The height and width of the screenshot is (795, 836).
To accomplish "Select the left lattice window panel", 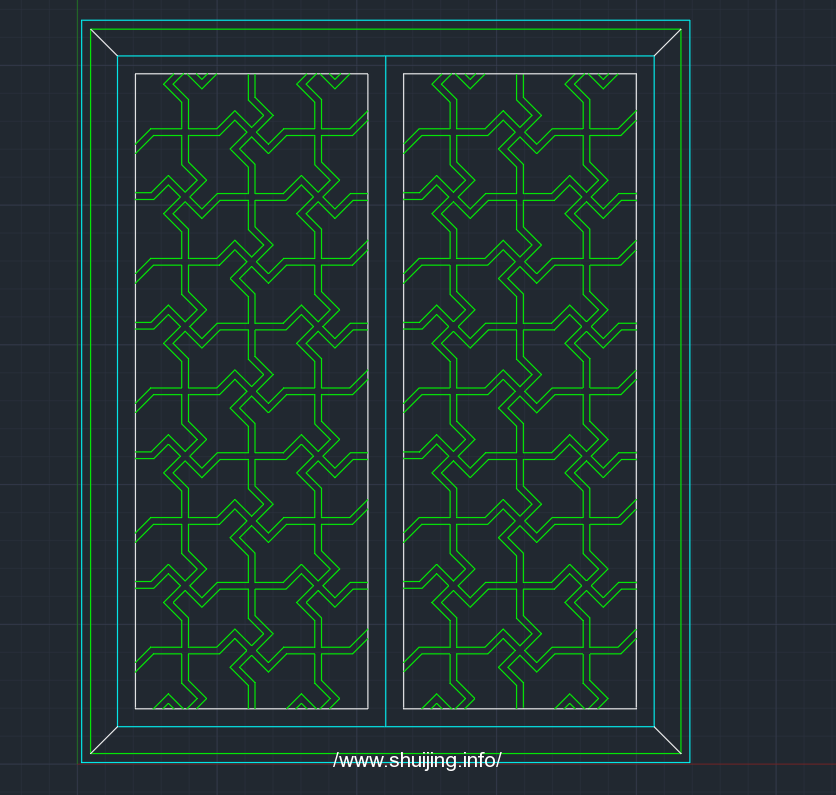I will point(252,391).
